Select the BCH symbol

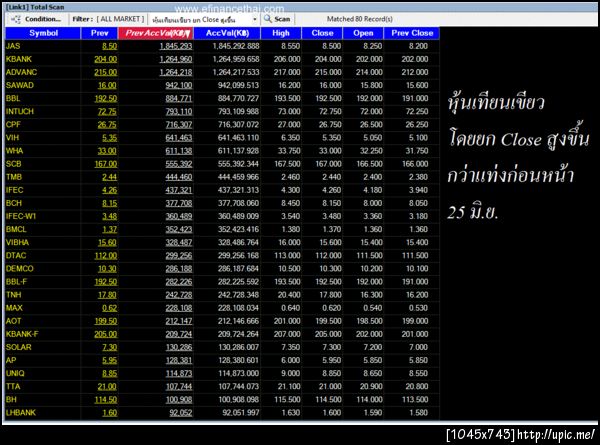pyautogui.click(x=14, y=203)
